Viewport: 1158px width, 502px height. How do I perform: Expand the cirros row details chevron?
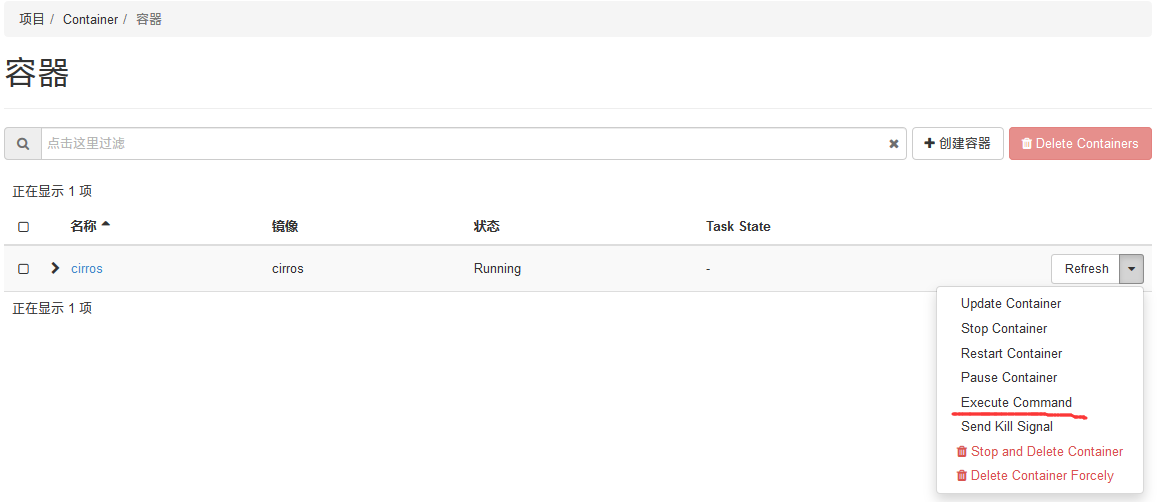(x=55, y=268)
